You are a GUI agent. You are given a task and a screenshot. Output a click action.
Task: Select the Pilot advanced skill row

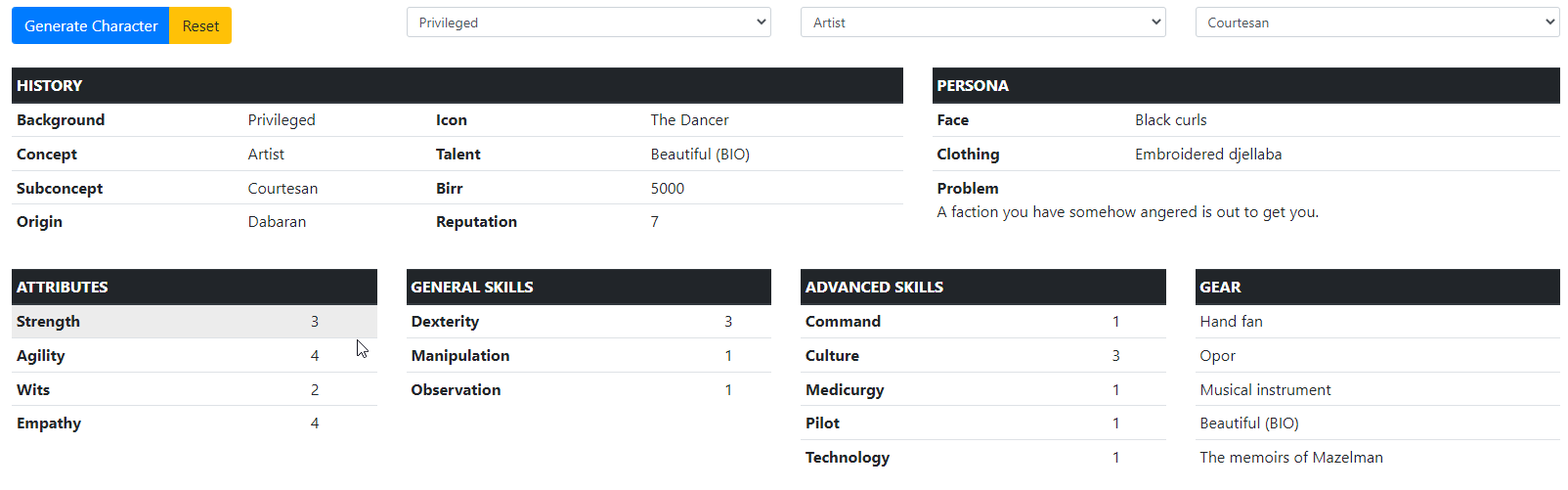tap(982, 423)
